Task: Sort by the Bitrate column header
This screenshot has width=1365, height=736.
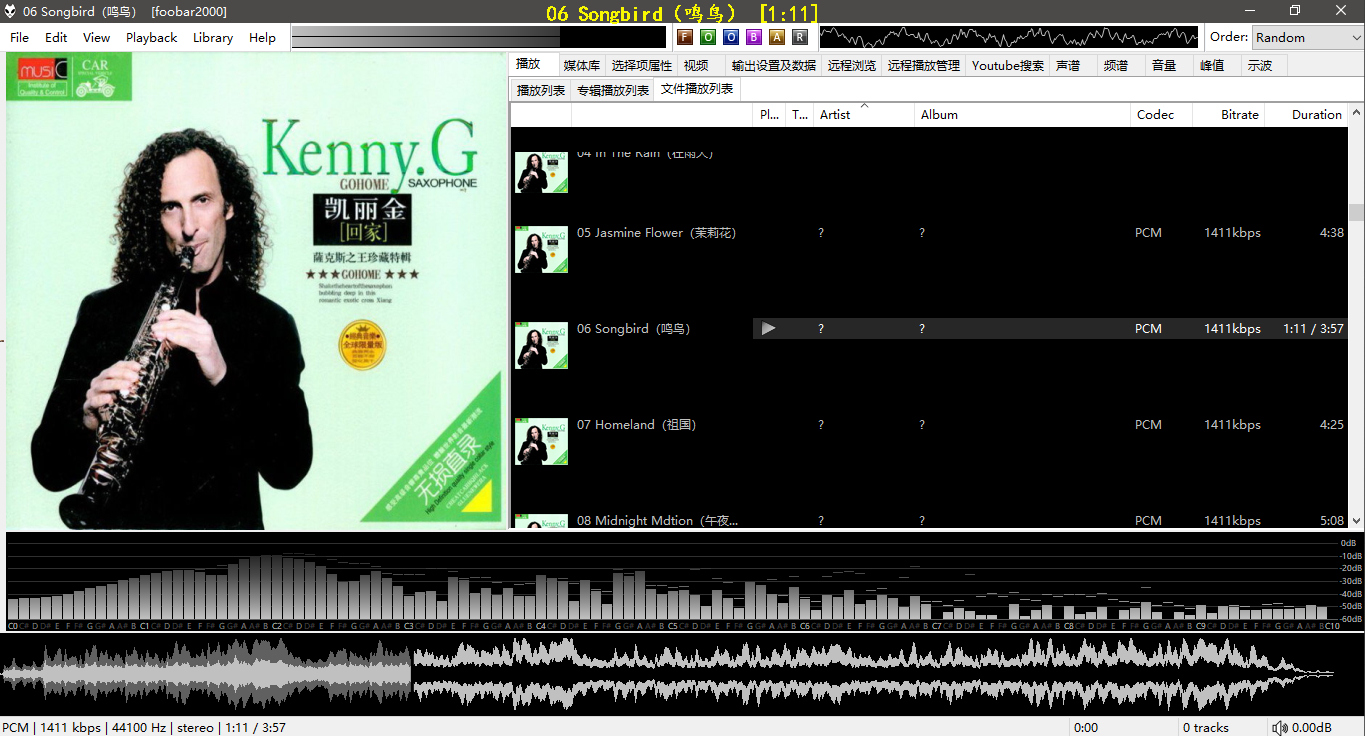Action: 1229,114
